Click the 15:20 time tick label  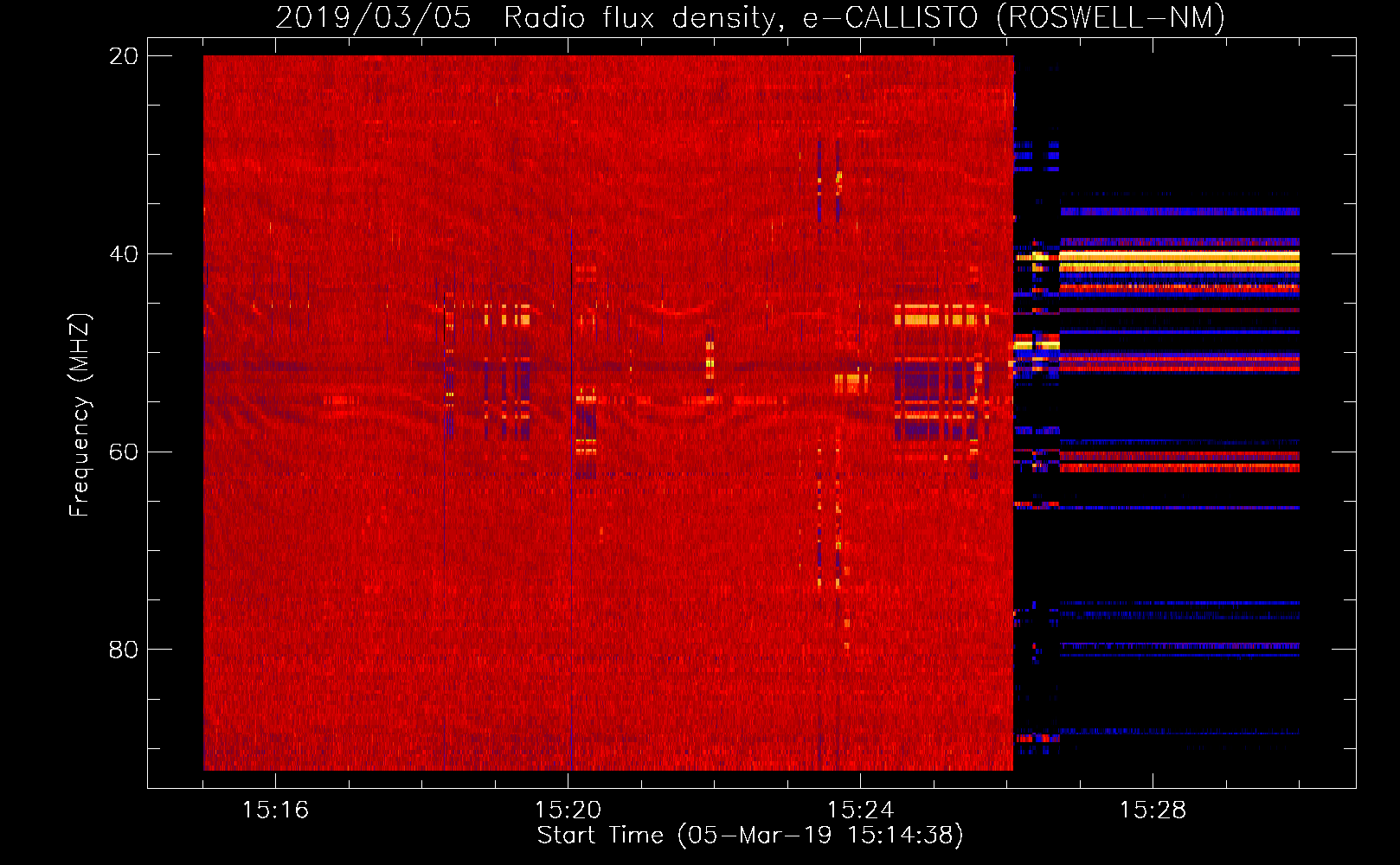568,810
